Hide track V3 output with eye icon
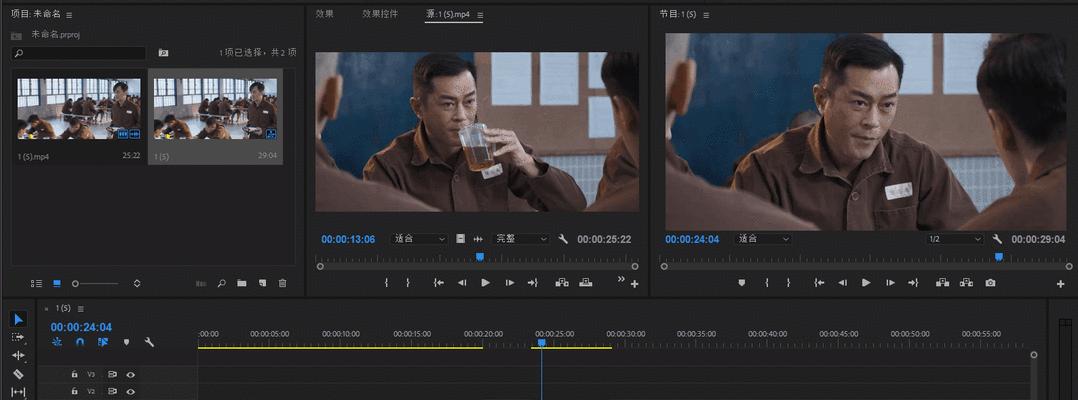Screen dimensions: 1078x400 tap(130, 375)
